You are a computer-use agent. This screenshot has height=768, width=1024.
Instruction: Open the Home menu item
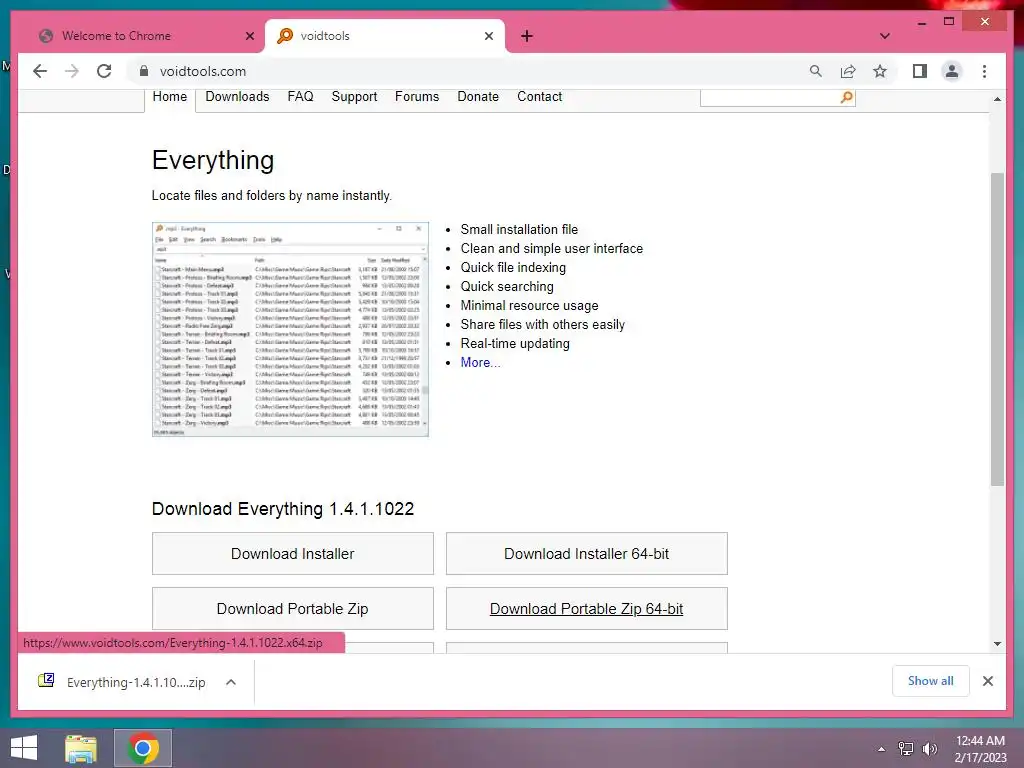(x=170, y=97)
